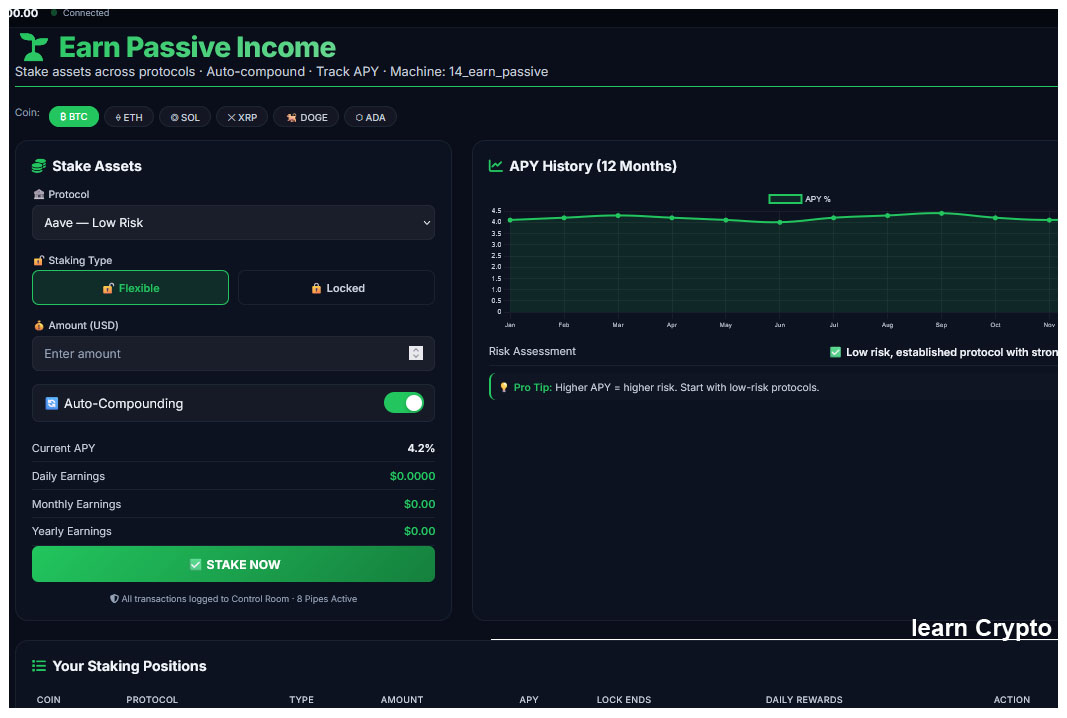Screen dimensions: 1067x718
Task: Click the Sep data point on APY chart
Action: [942, 213]
